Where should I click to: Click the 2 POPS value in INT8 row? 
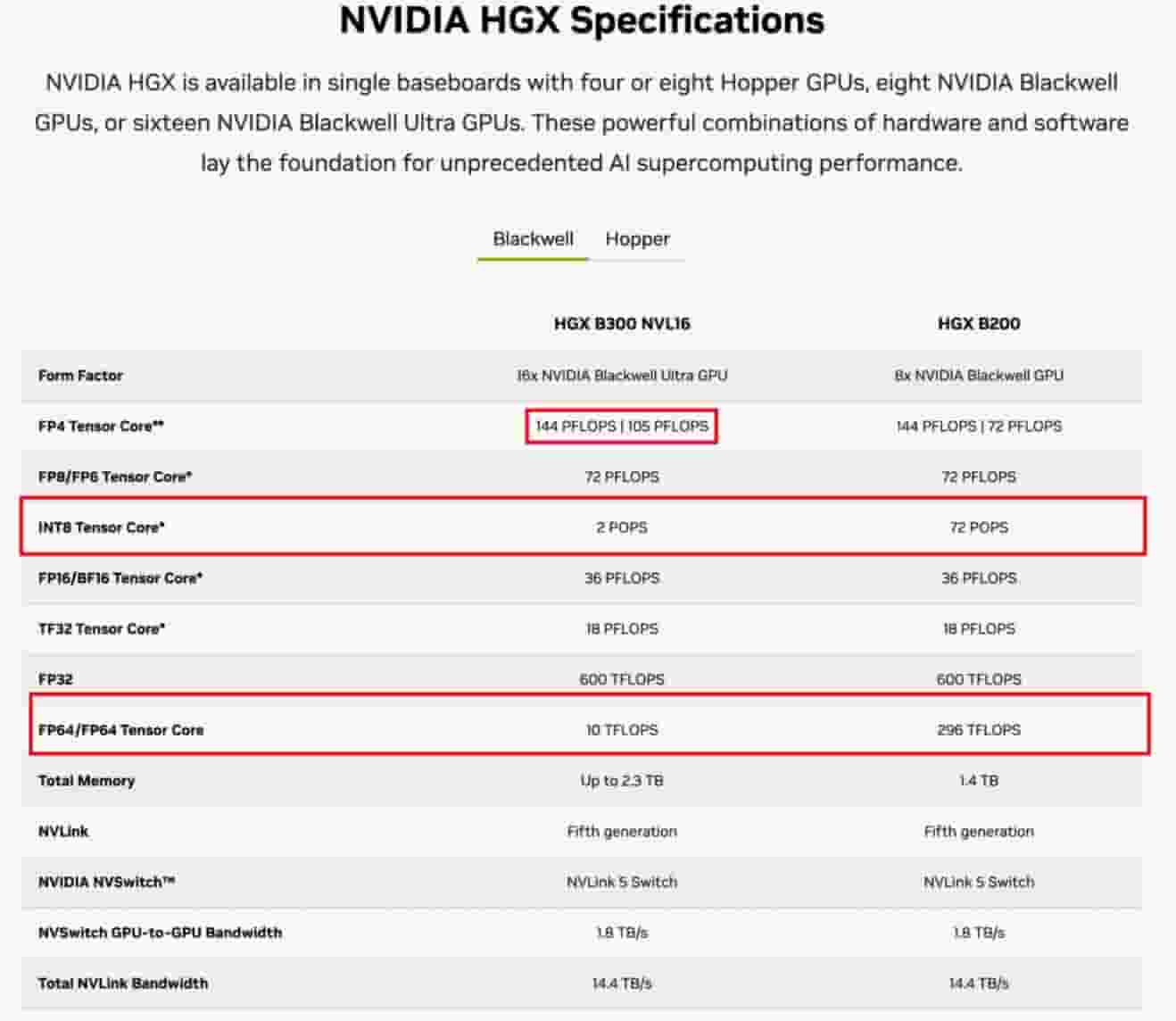(622, 527)
